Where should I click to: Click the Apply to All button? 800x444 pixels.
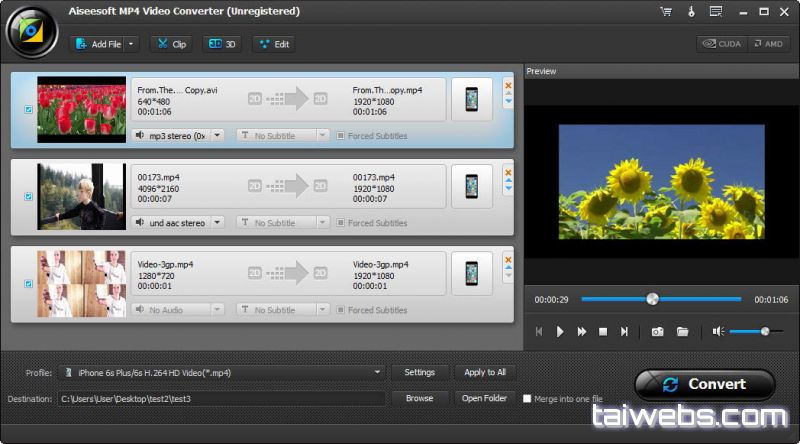485,372
